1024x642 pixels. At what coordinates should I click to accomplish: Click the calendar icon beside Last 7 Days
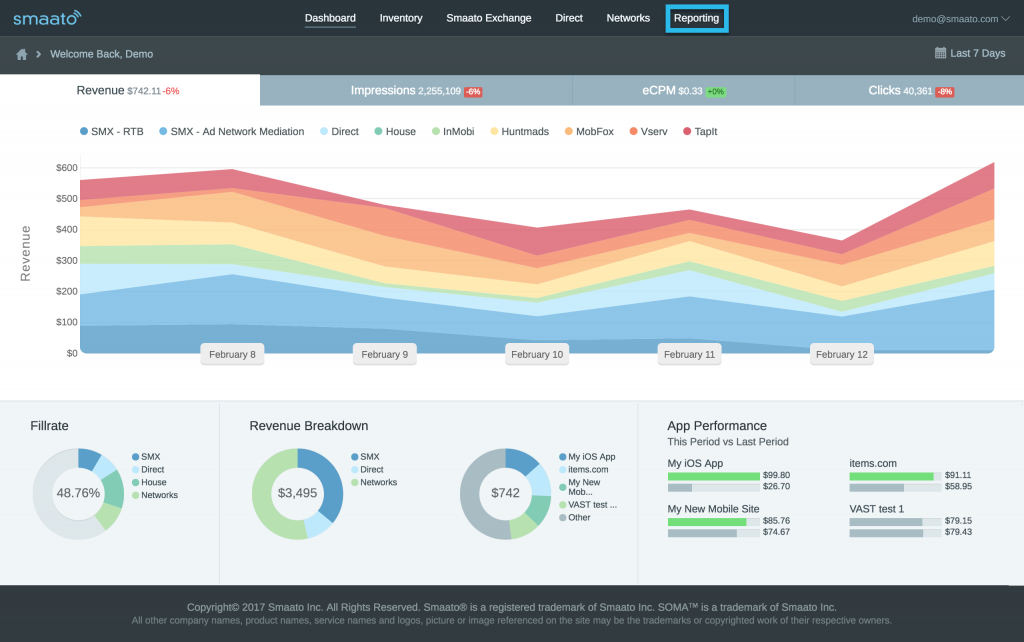940,53
